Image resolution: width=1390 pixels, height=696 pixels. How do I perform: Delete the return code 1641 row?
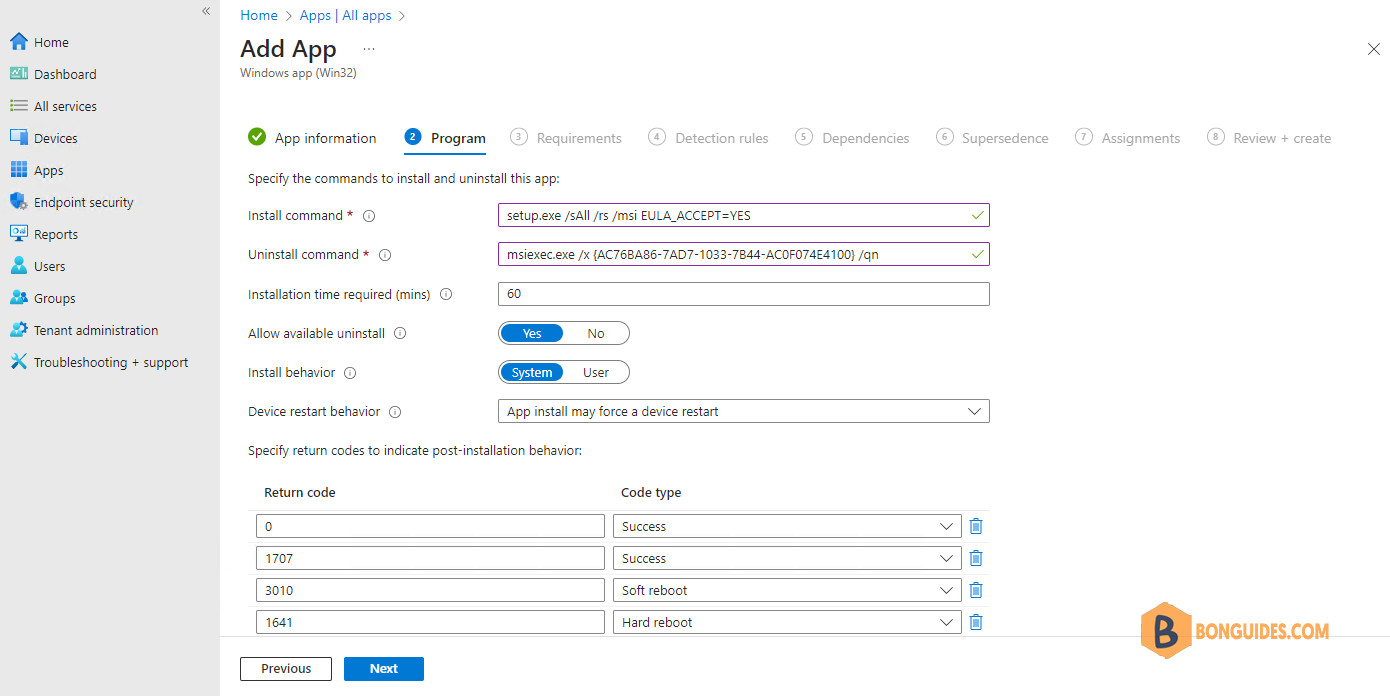[976, 622]
